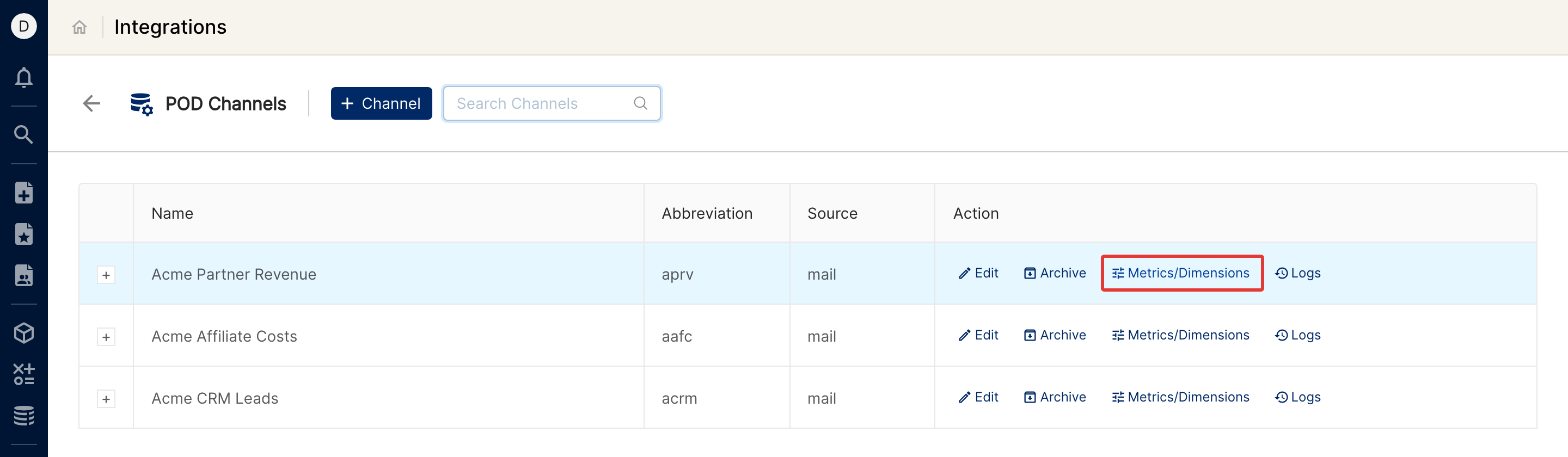
Task: Edit the Acme CRM Leads channel
Action: coord(978,397)
